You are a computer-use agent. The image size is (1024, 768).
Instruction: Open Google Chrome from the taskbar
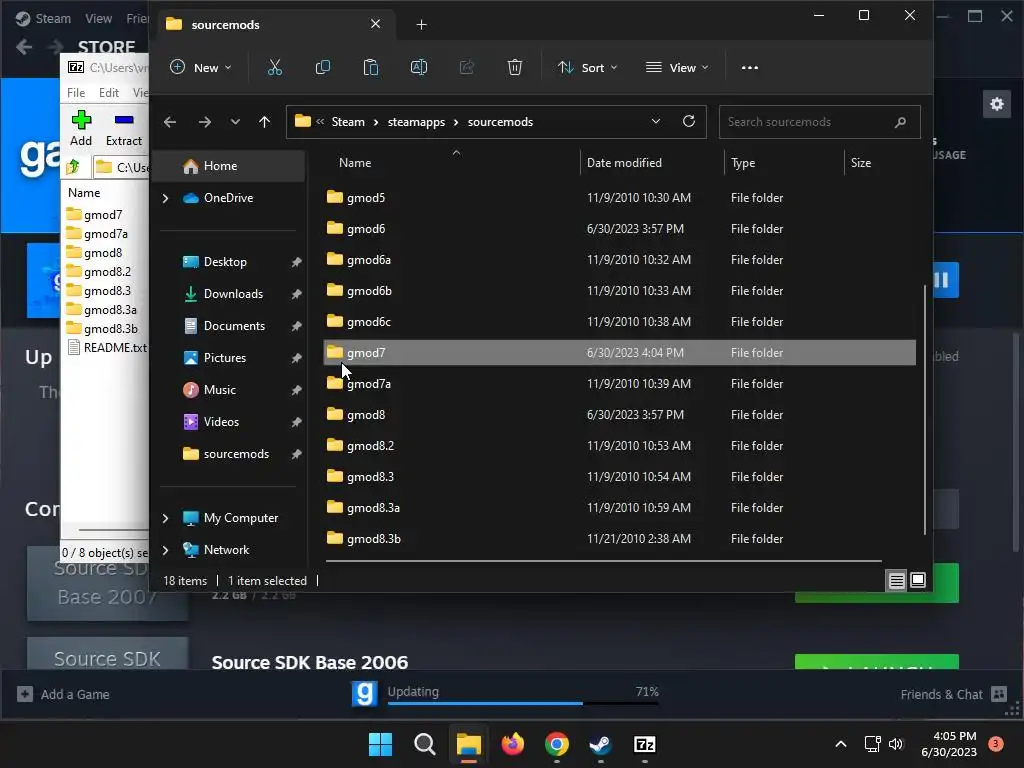pos(556,744)
